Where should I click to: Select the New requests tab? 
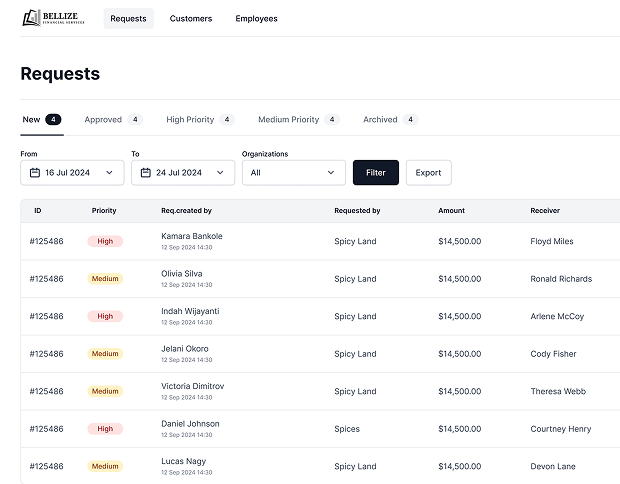tap(32, 120)
